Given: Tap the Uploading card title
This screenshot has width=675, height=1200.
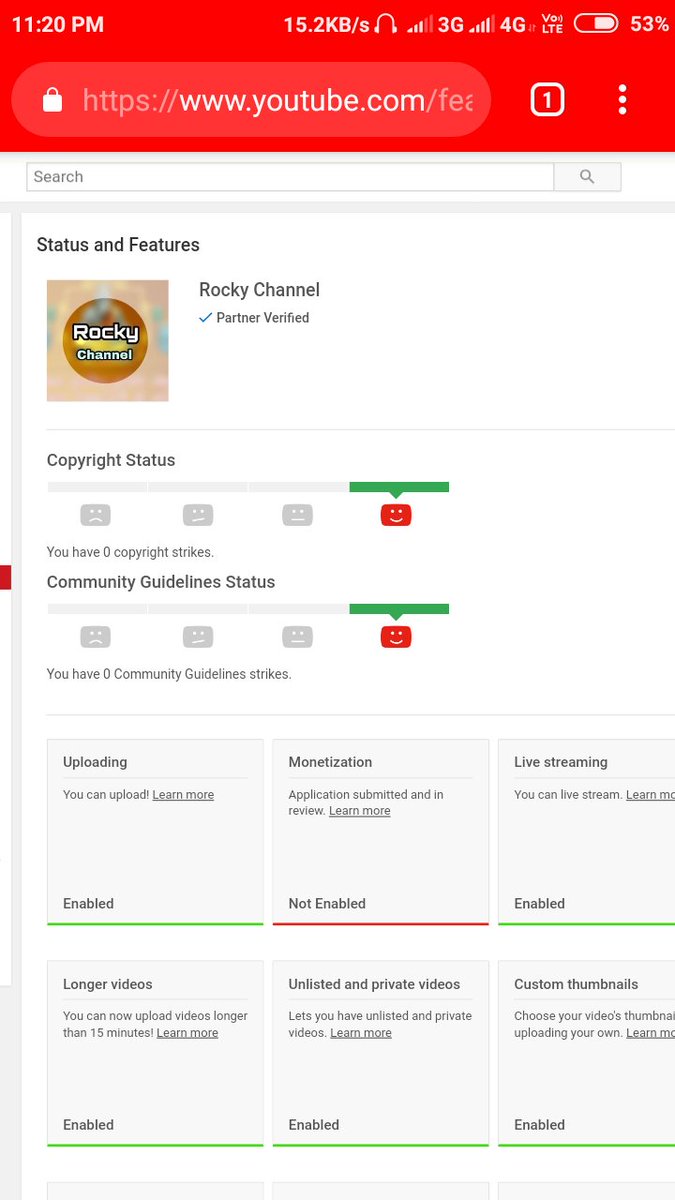Looking at the screenshot, I should pos(95,762).
